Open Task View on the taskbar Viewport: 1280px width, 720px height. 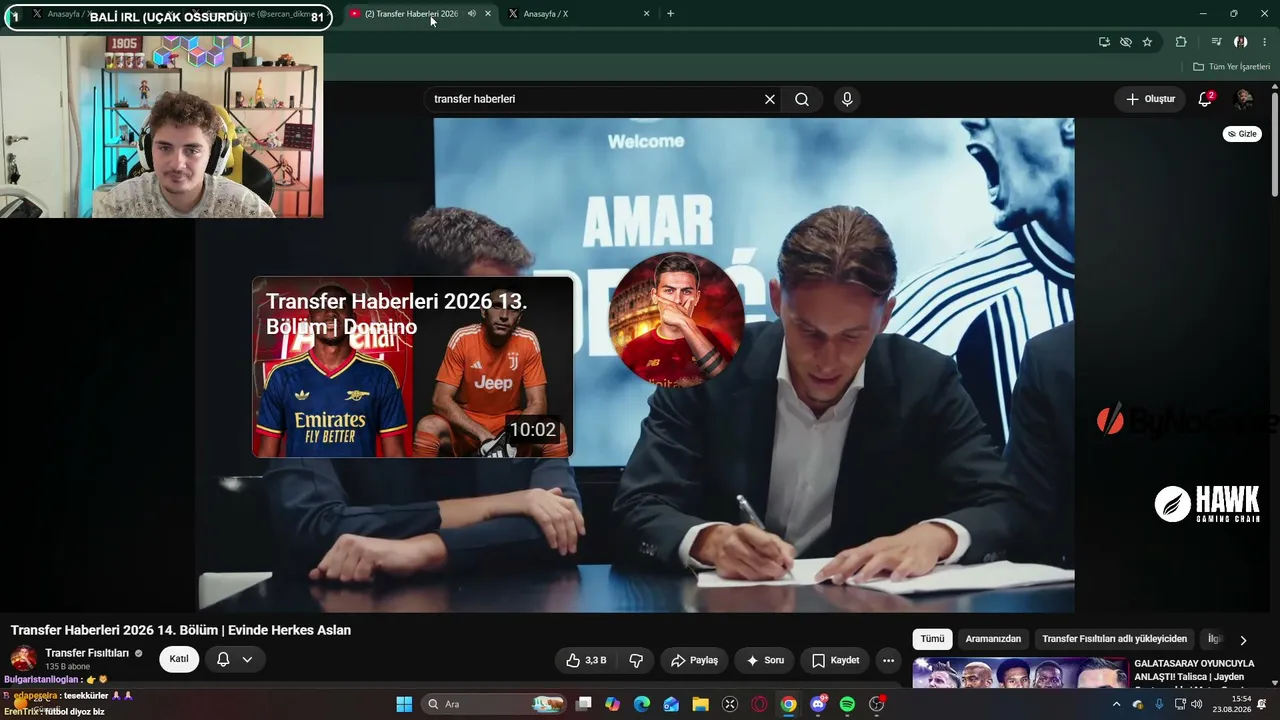click(x=584, y=704)
